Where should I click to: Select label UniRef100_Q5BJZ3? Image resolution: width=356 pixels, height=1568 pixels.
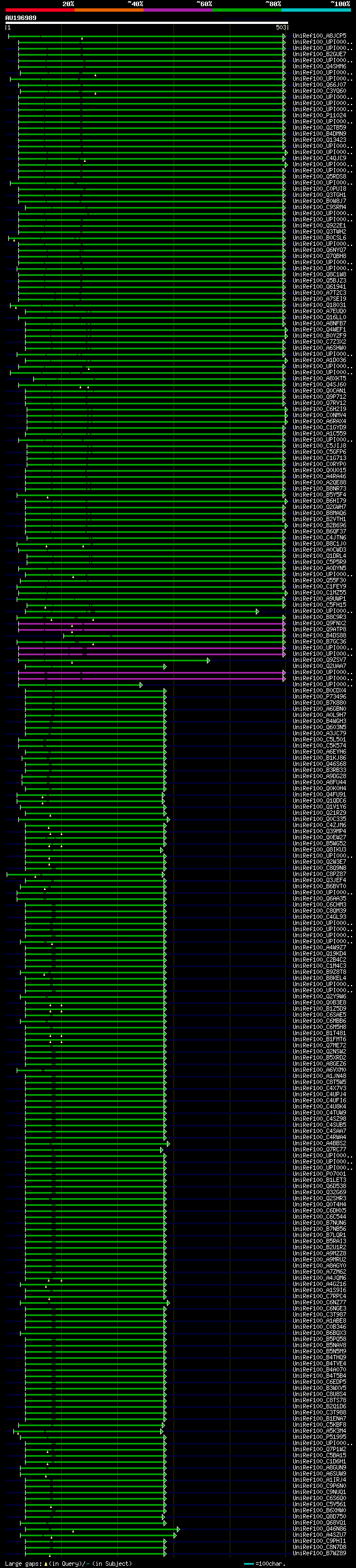pyautogui.click(x=319, y=280)
